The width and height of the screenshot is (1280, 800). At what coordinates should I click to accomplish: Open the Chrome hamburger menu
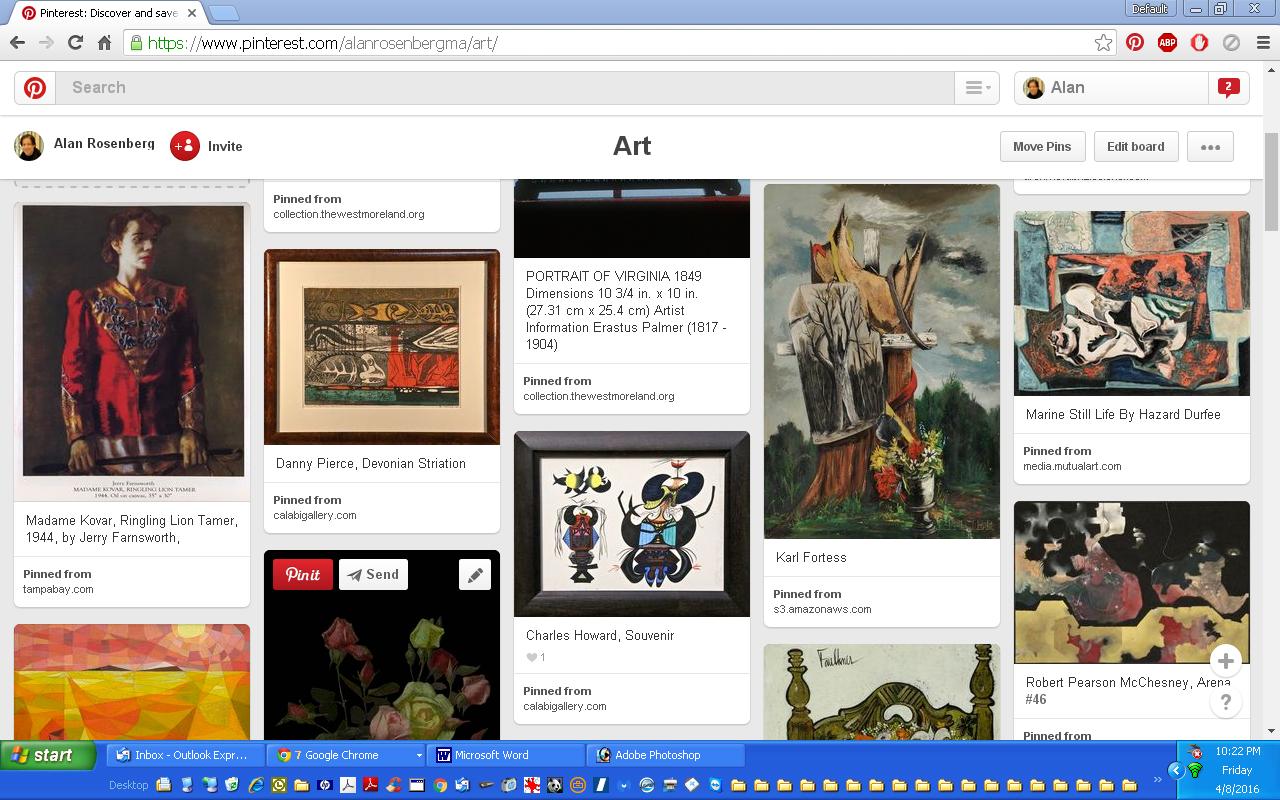tap(1263, 43)
